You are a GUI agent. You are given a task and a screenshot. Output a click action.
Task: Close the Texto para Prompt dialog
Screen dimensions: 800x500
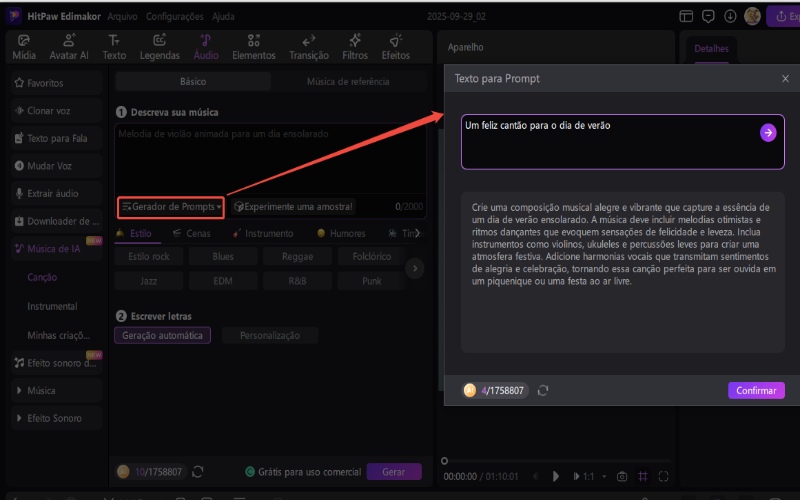(x=785, y=79)
